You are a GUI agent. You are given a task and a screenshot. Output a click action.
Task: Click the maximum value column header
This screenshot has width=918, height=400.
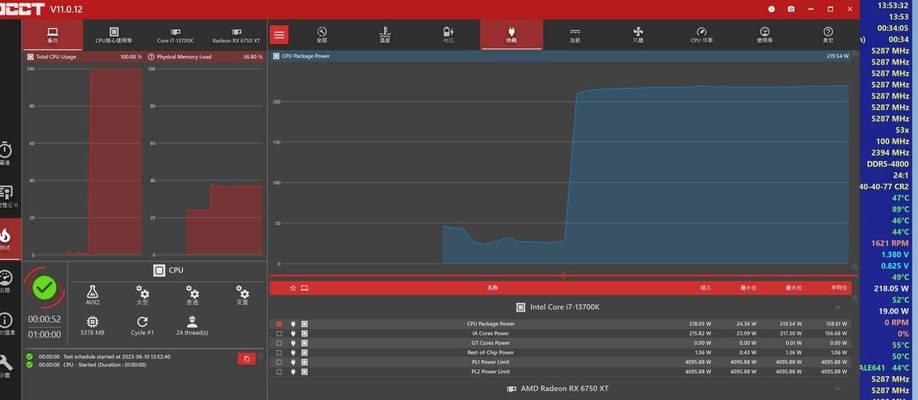(793, 288)
